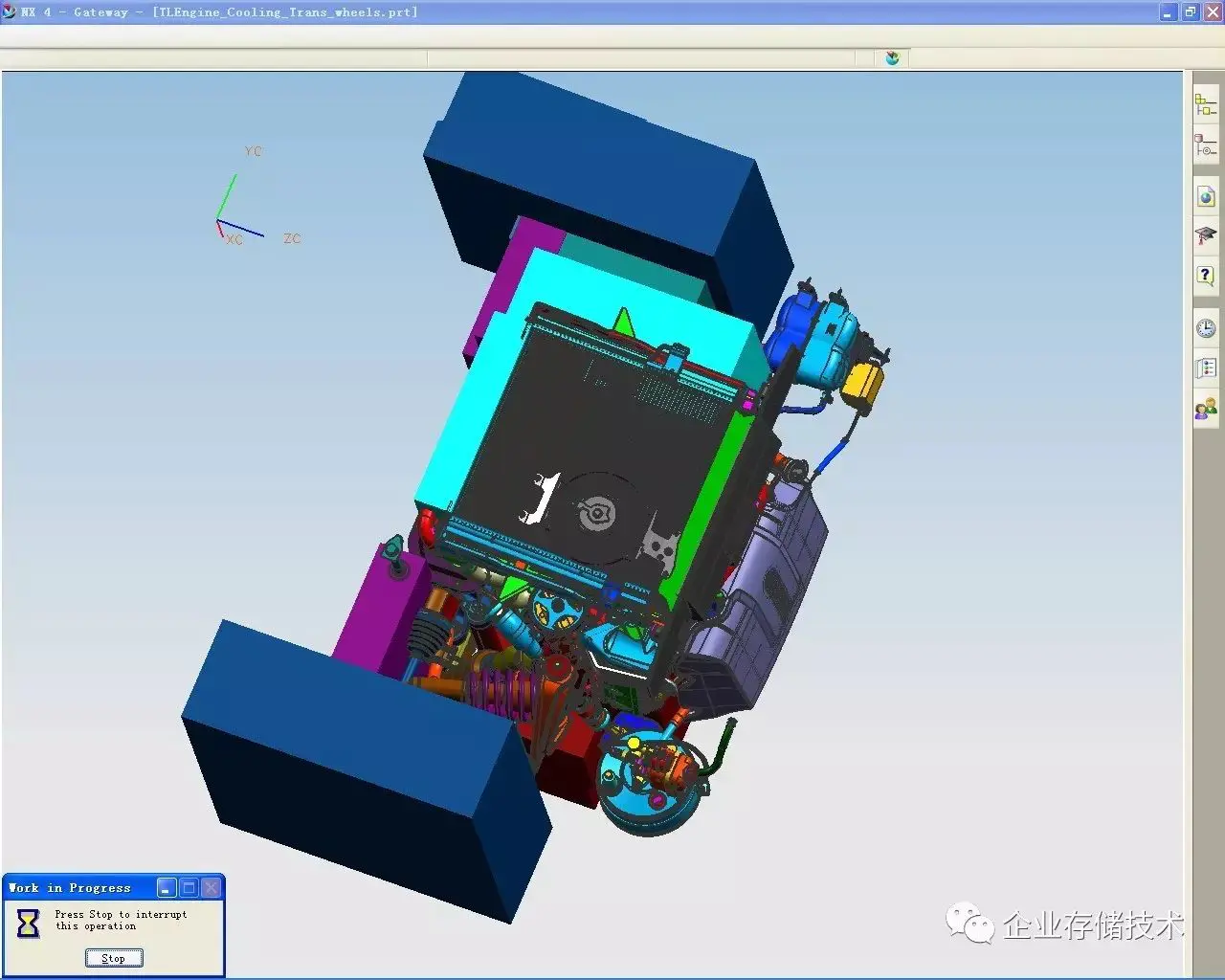
Task: Open the Internet Explorer resource tab
Action: pyautogui.click(x=1205, y=197)
